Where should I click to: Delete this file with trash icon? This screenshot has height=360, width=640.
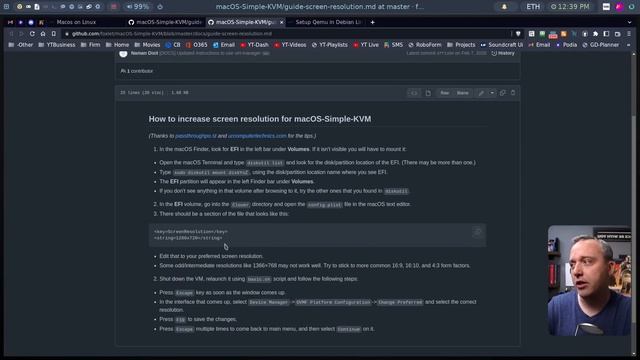[x=513, y=93]
